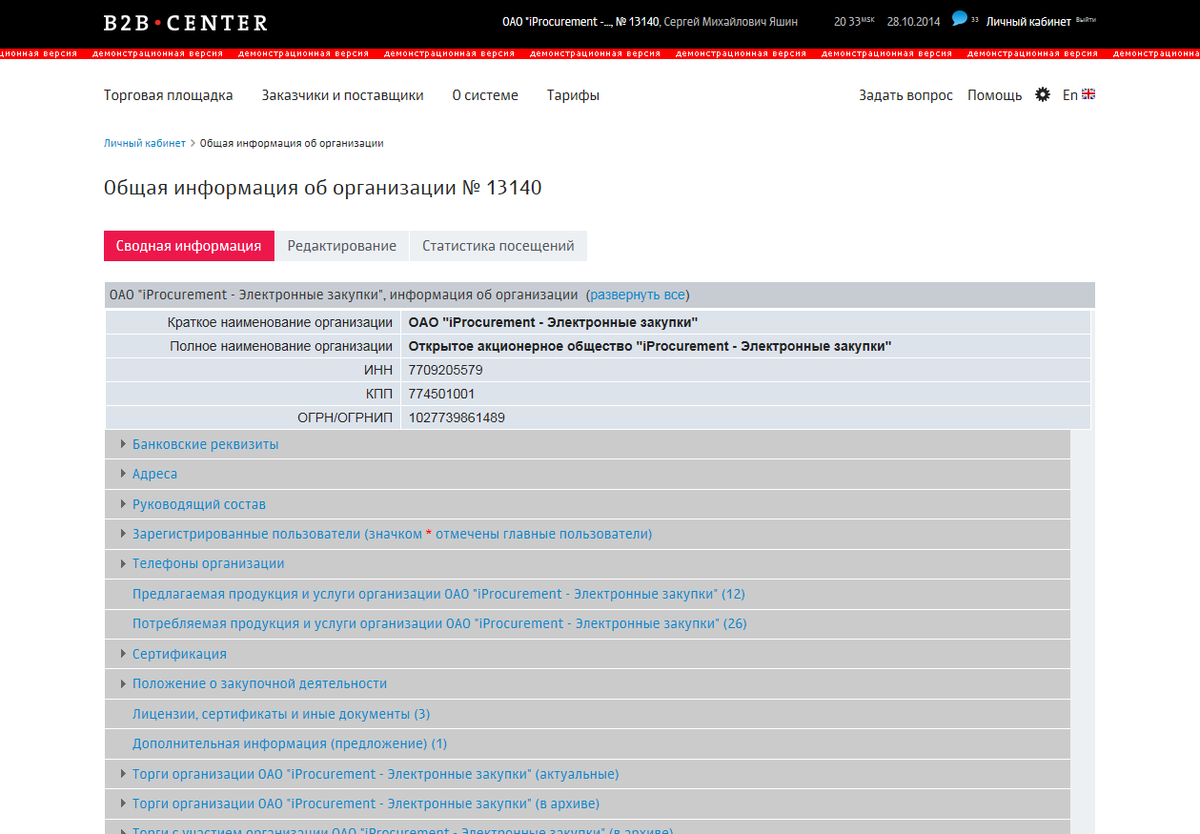Viewport: 1200px width, 834px height.
Task: Expand the Руководящий состав section
Action: click(x=198, y=504)
